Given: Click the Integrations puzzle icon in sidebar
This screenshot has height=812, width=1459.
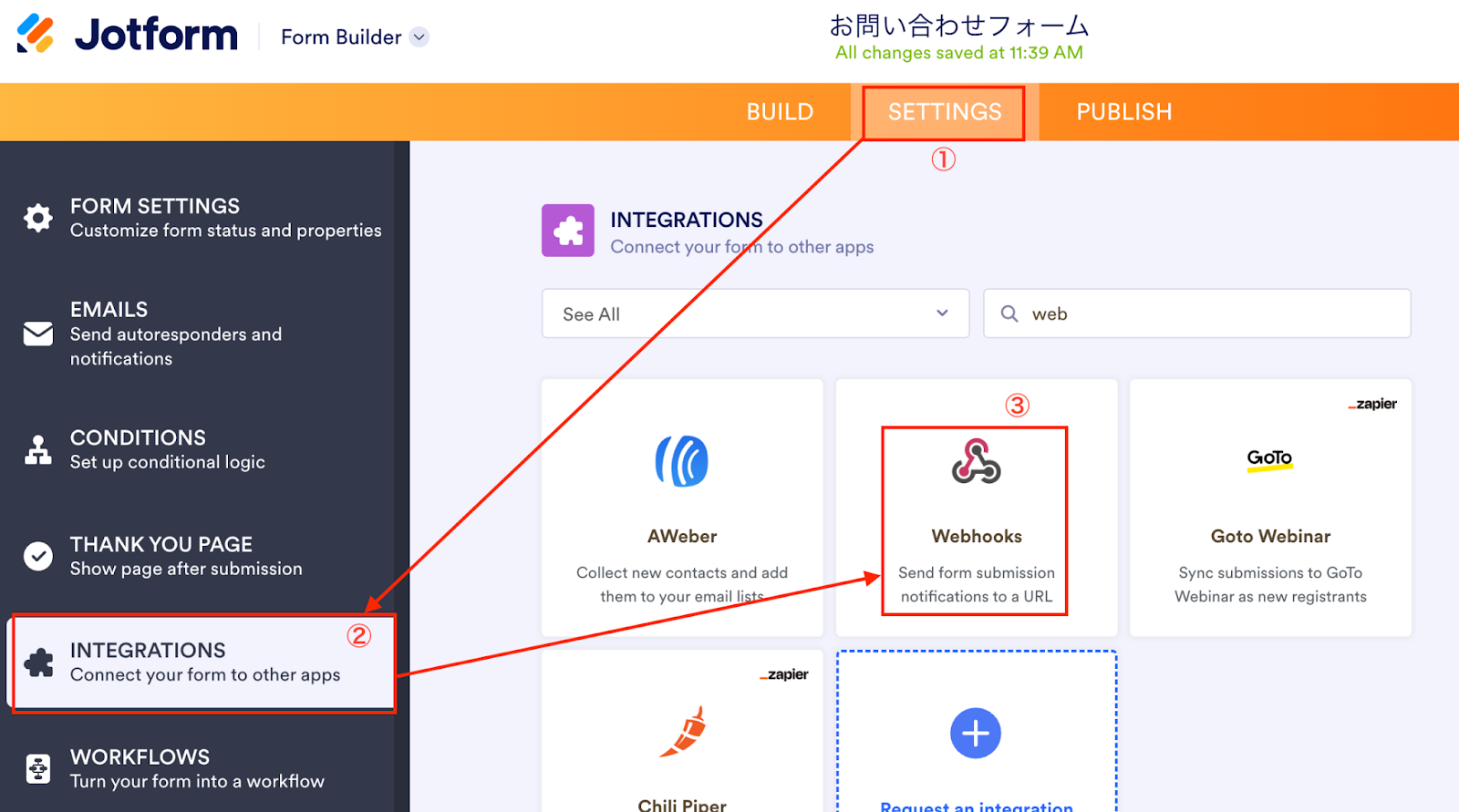Looking at the screenshot, I should [x=38, y=663].
